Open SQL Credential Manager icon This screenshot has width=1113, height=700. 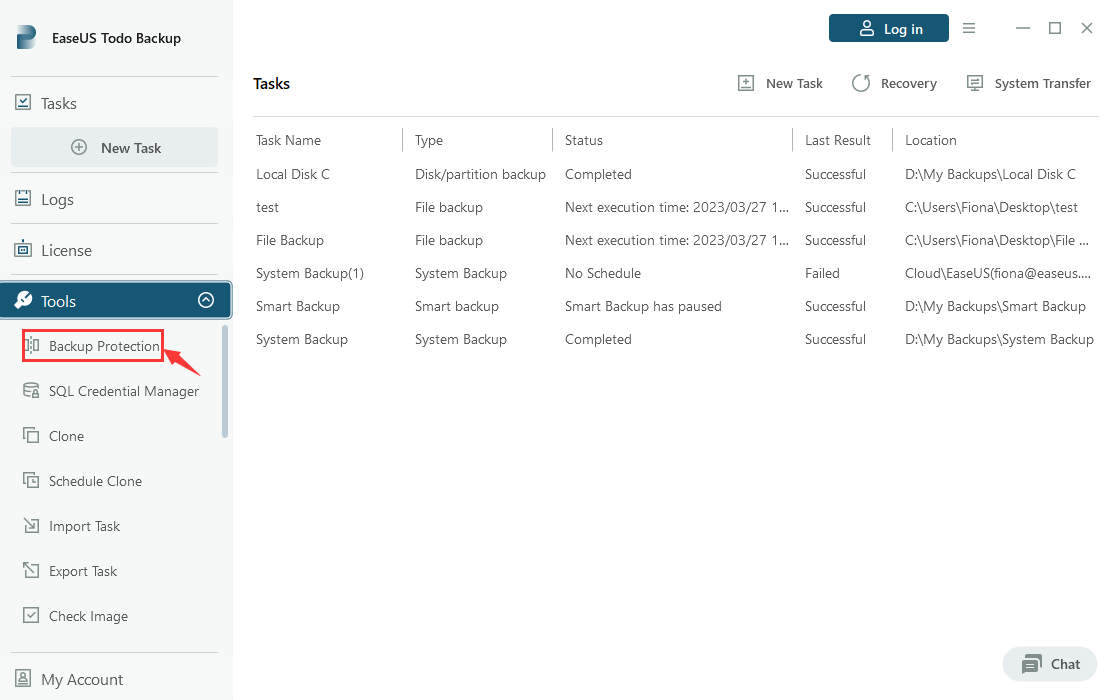(x=31, y=391)
